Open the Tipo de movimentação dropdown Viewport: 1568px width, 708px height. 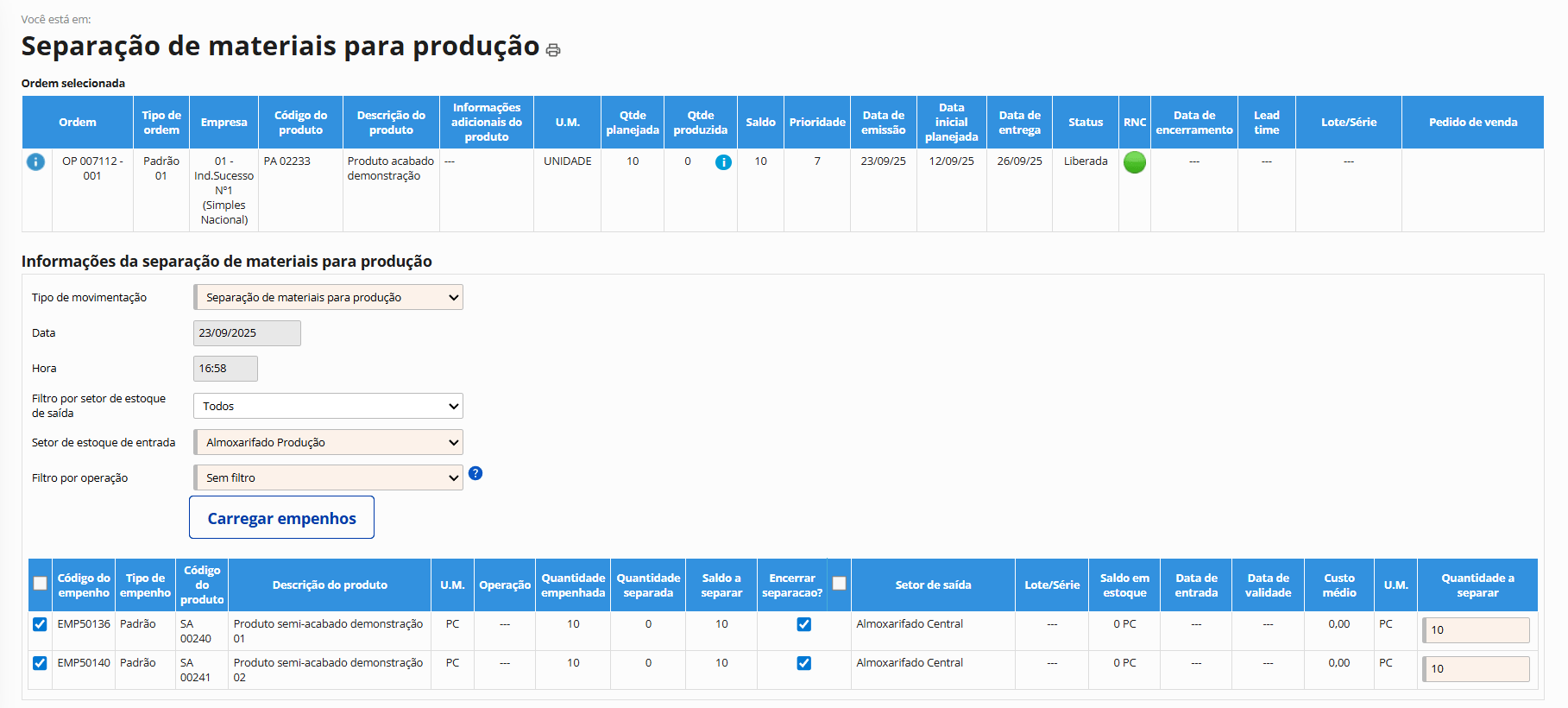click(x=329, y=297)
